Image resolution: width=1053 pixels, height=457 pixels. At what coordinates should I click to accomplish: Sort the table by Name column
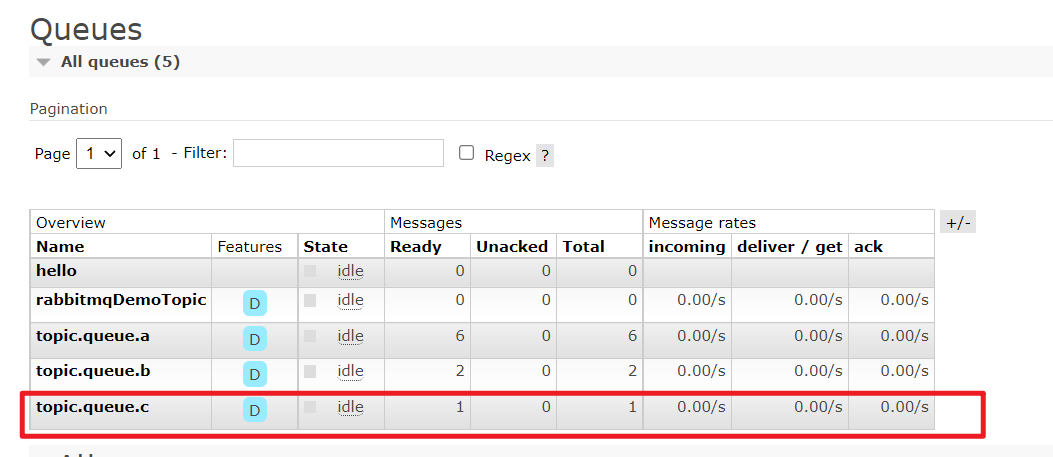60,246
